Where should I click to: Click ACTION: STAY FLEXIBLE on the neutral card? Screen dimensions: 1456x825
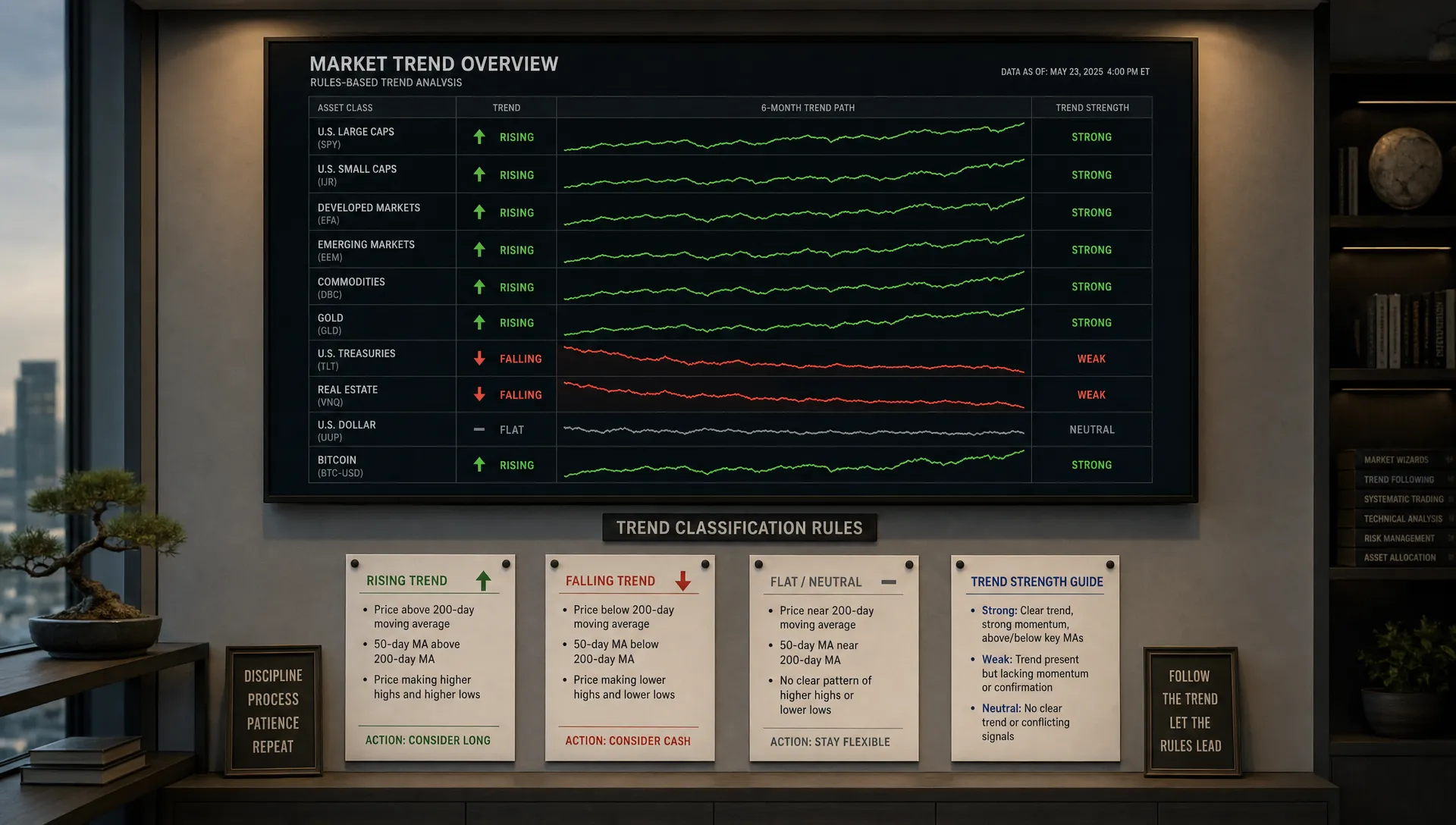click(830, 742)
